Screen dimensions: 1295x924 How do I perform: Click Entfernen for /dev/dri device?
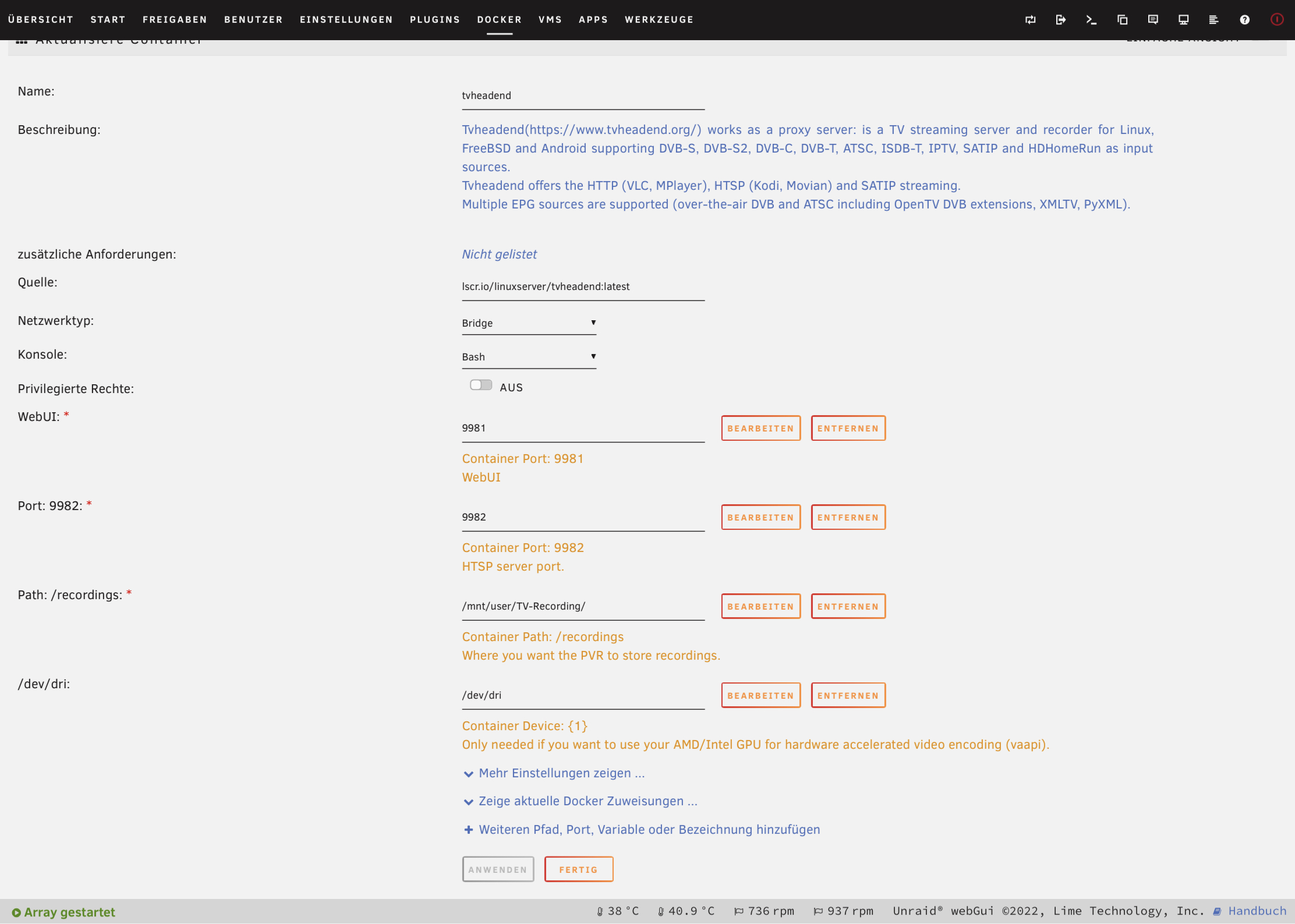848,696
